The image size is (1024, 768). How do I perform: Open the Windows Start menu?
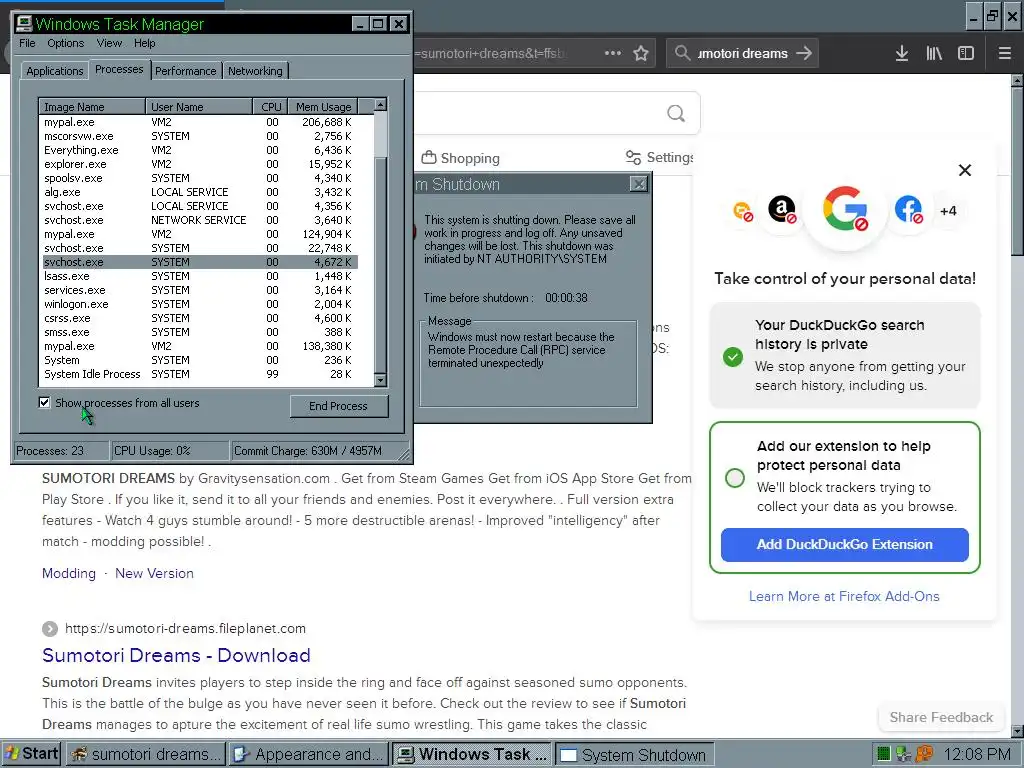point(31,754)
